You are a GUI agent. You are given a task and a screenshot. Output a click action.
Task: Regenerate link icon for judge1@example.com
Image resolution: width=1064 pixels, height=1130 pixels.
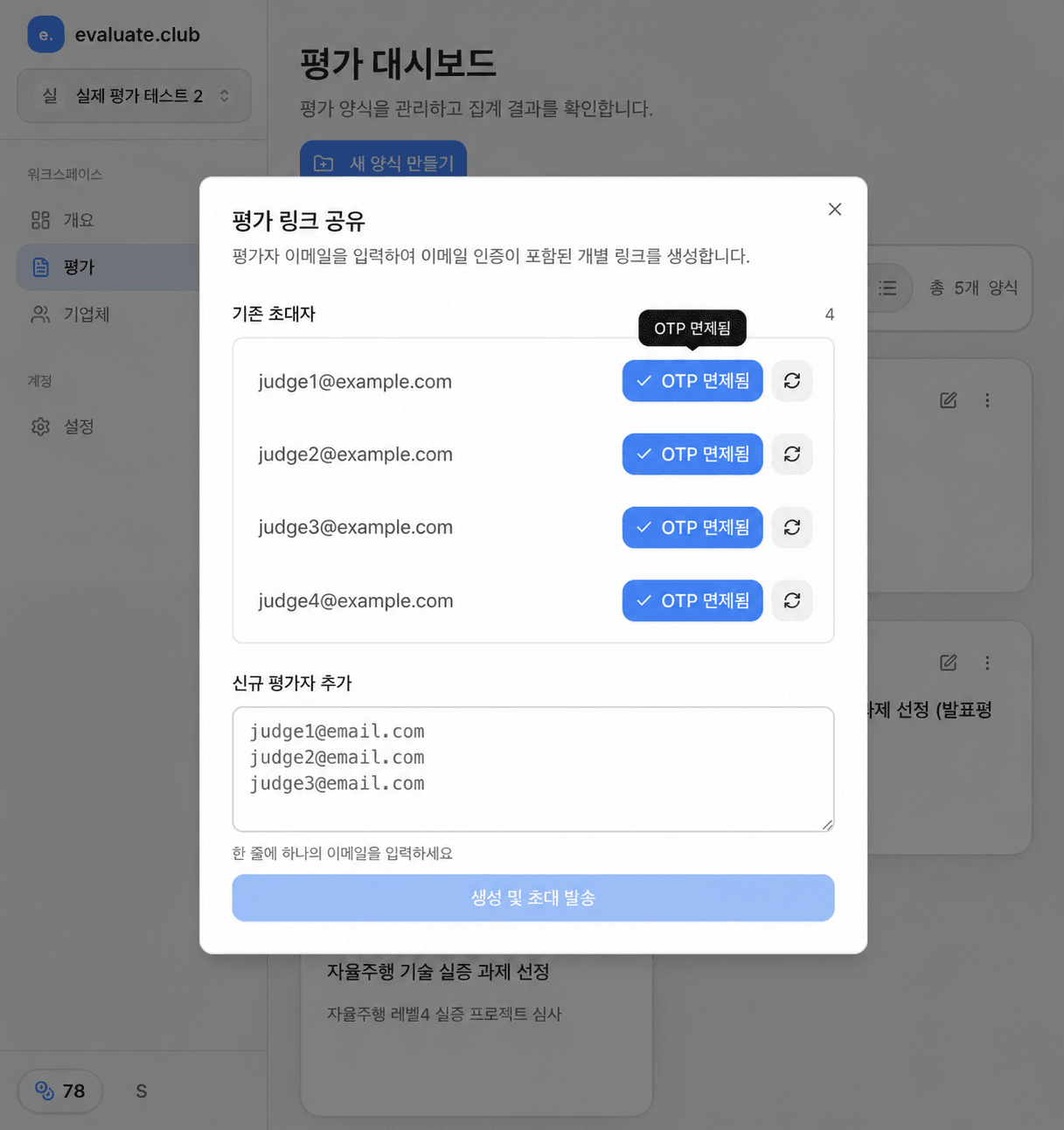(792, 381)
